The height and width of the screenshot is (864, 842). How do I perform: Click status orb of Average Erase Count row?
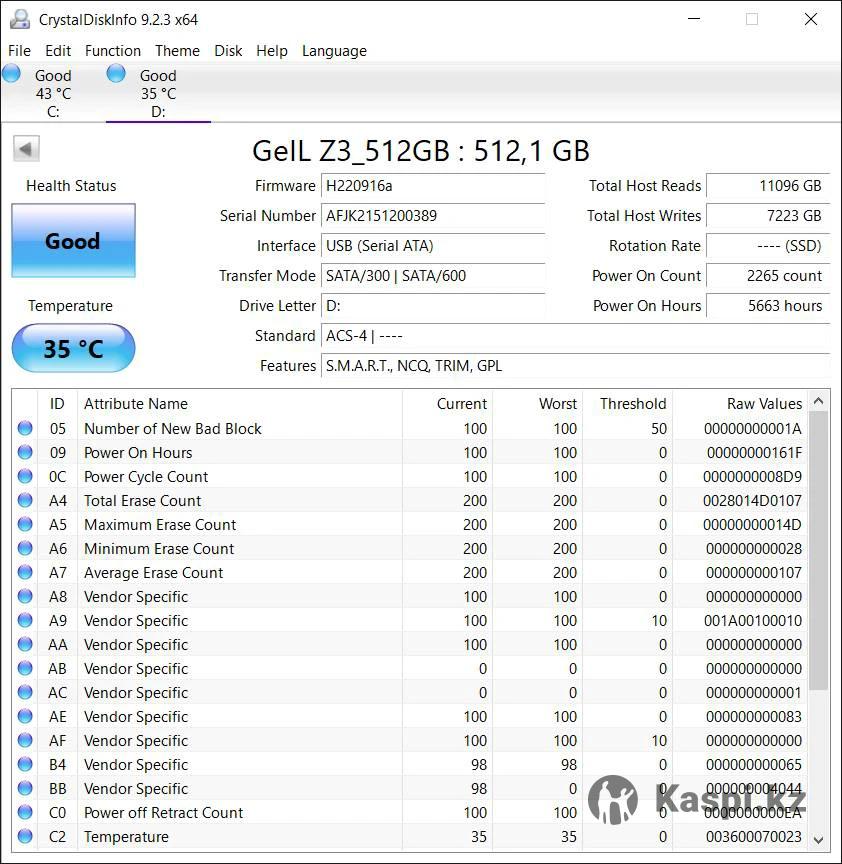click(x=25, y=573)
